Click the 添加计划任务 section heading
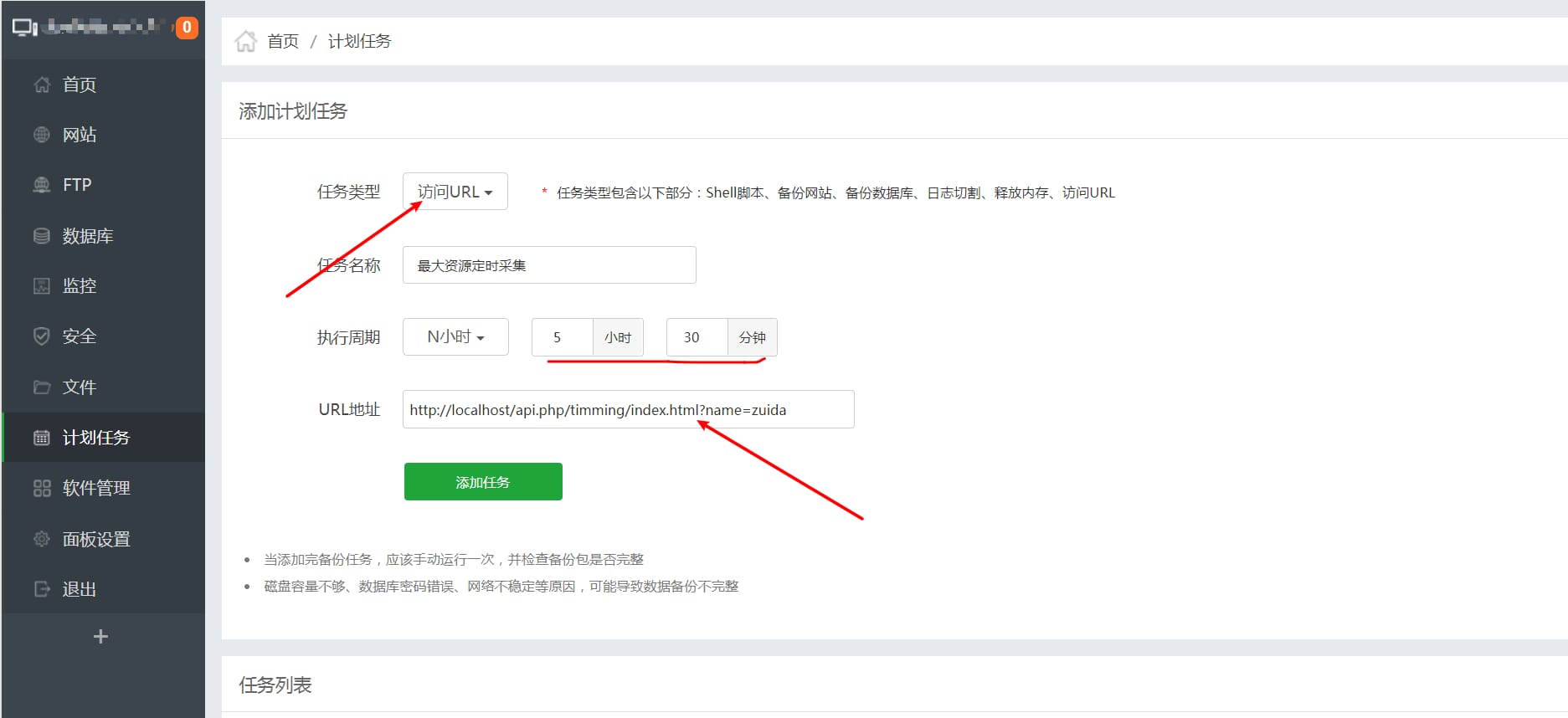This screenshot has width=1568, height=718. pyautogui.click(x=293, y=111)
